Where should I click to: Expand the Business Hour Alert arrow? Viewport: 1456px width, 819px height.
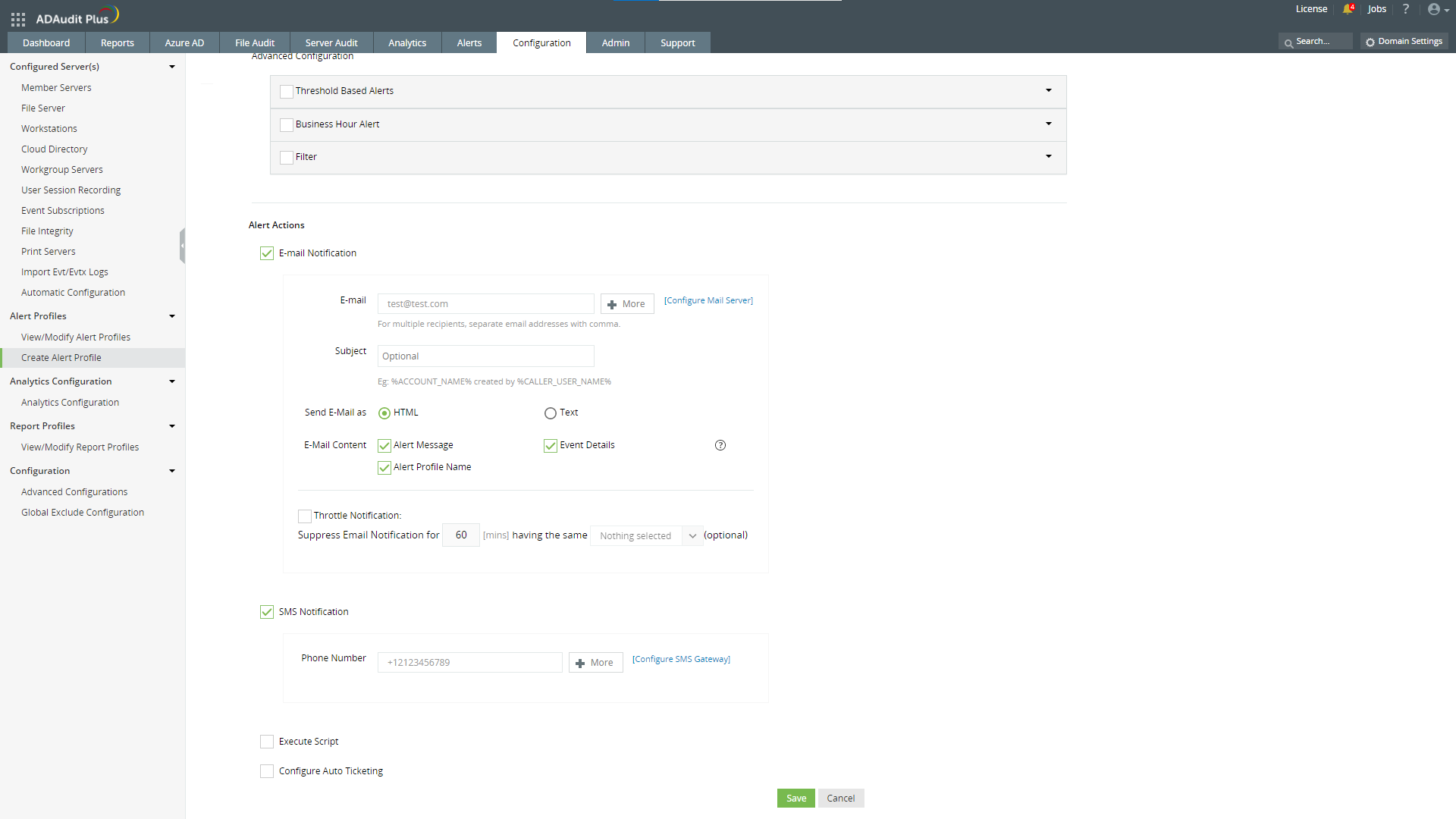click(1048, 124)
